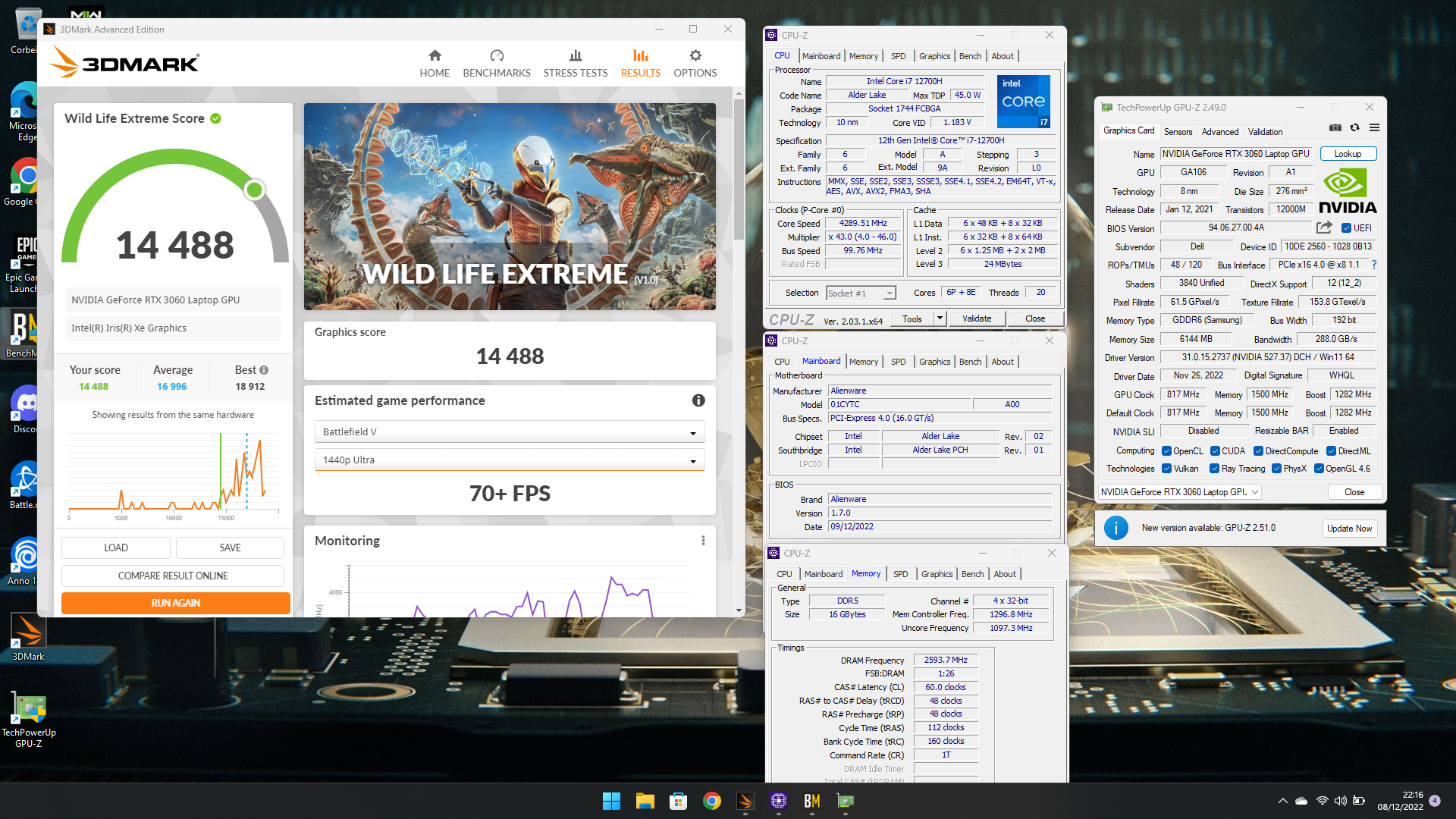This screenshot has width=1456, height=819.
Task: Click the SAVE button in 3DMark
Action: pyautogui.click(x=230, y=548)
